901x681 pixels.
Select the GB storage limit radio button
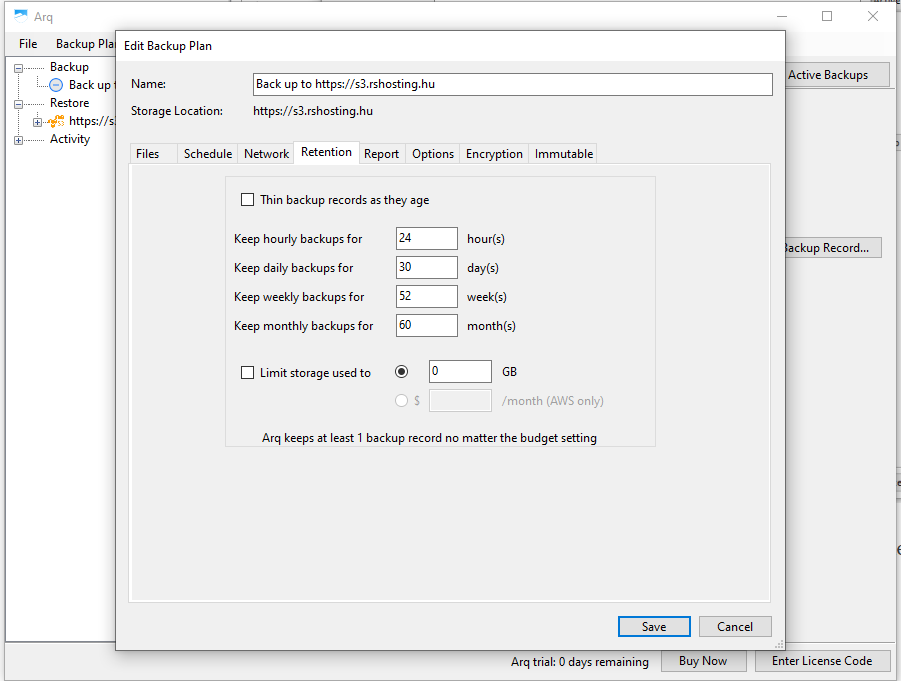[x=402, y=372]
